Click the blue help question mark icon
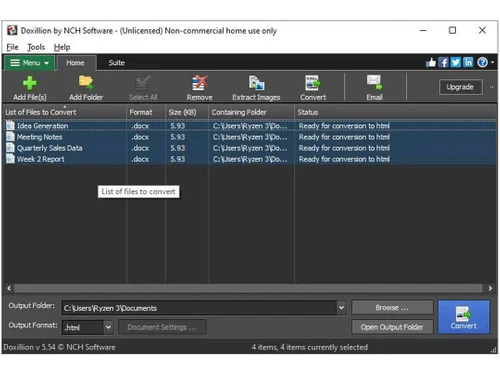Viewport: 500px width, 375px height. [x=482, y=62]
